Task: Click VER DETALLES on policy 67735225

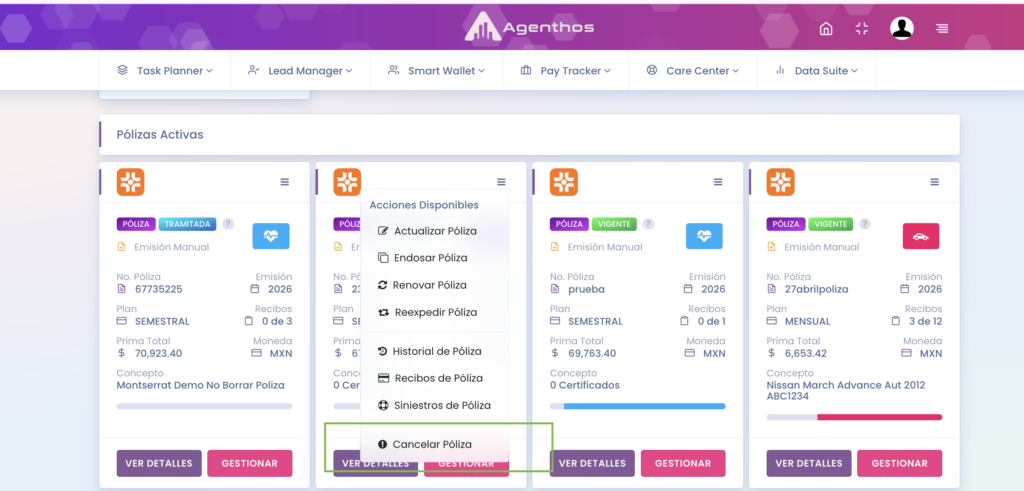Action: click(159, 464)
